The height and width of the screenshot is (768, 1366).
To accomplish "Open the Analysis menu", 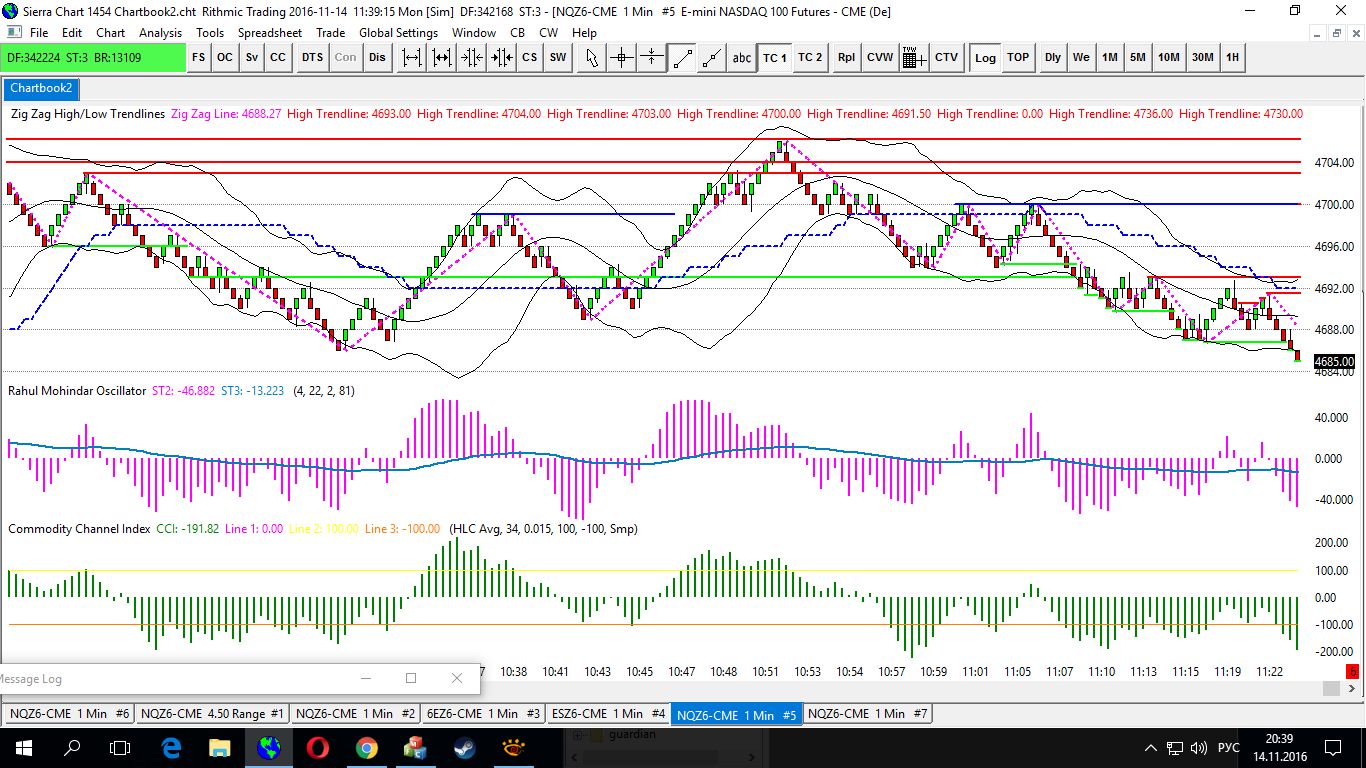I will tap(160, 32).
